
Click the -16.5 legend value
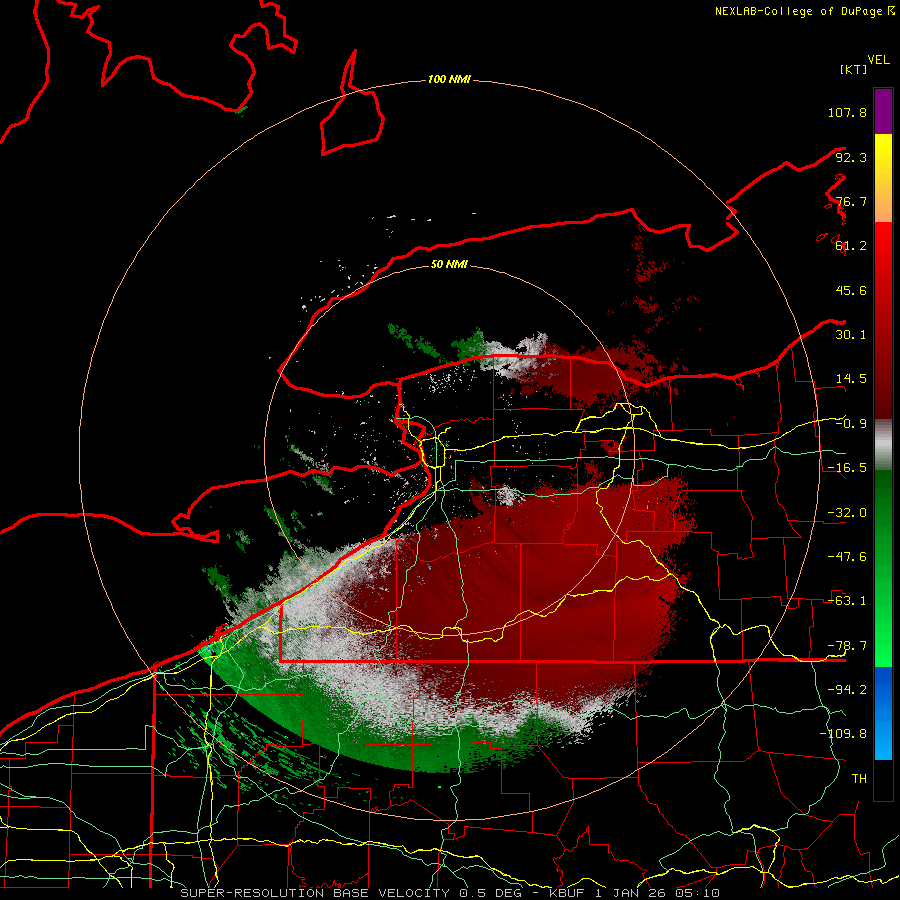click(847, 468)
